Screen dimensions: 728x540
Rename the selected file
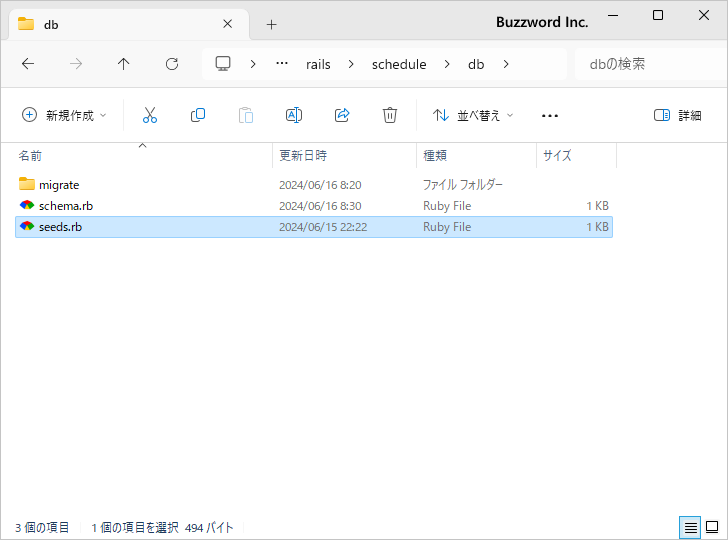click(x=294, y=115)
